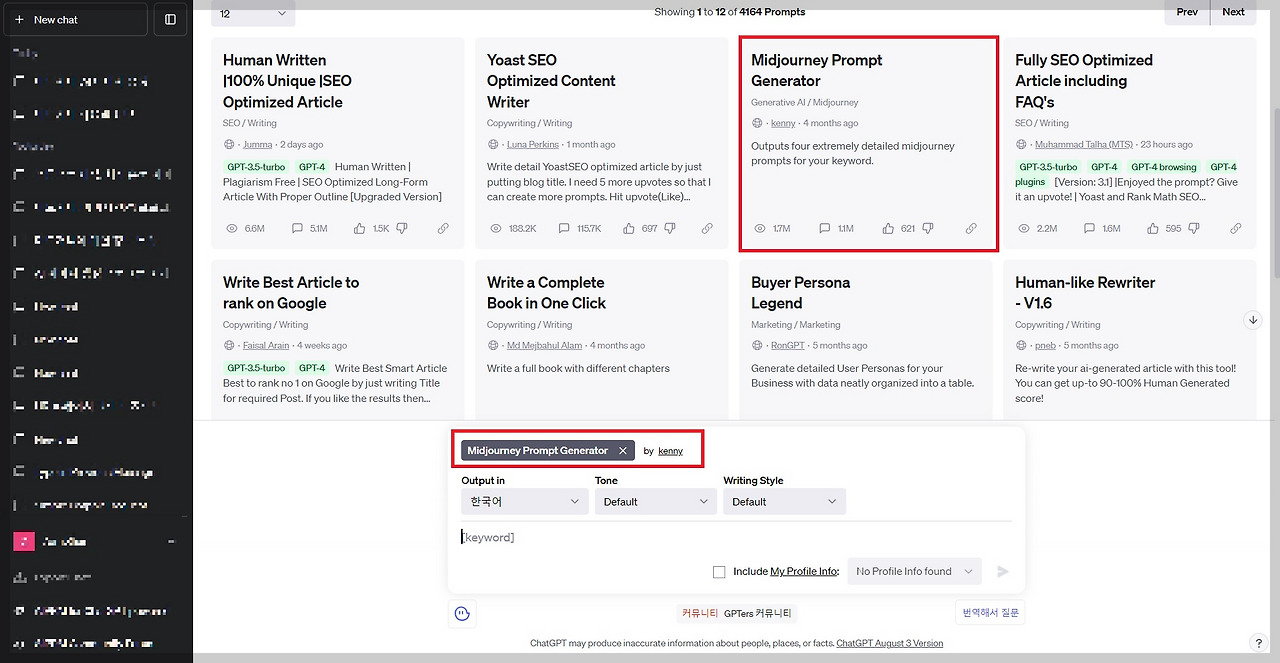
Task: Downvote the Human Written SEO article prompt
Action: tap(401, 228)
